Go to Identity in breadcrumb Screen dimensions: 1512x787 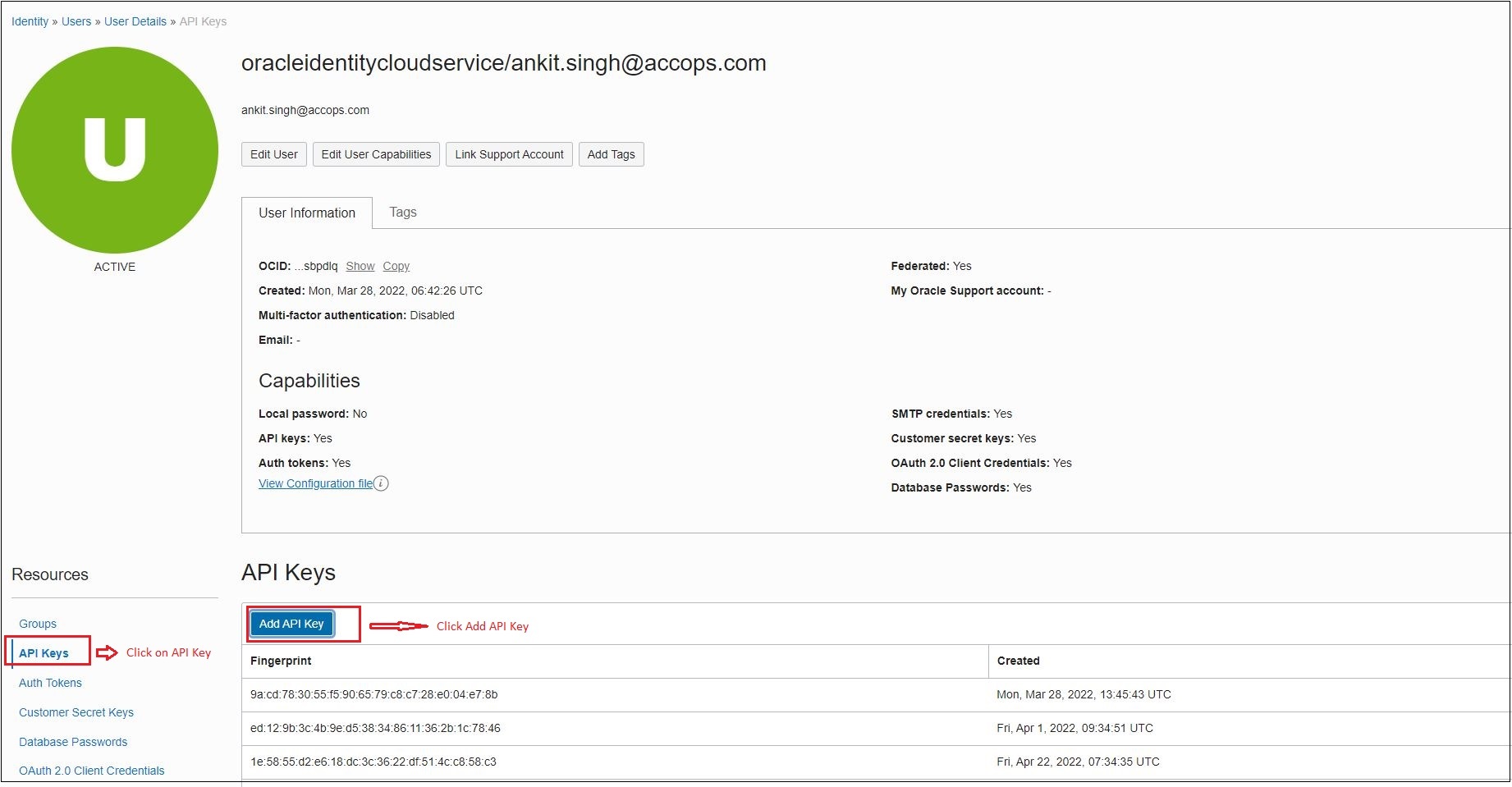coord(30,21)
